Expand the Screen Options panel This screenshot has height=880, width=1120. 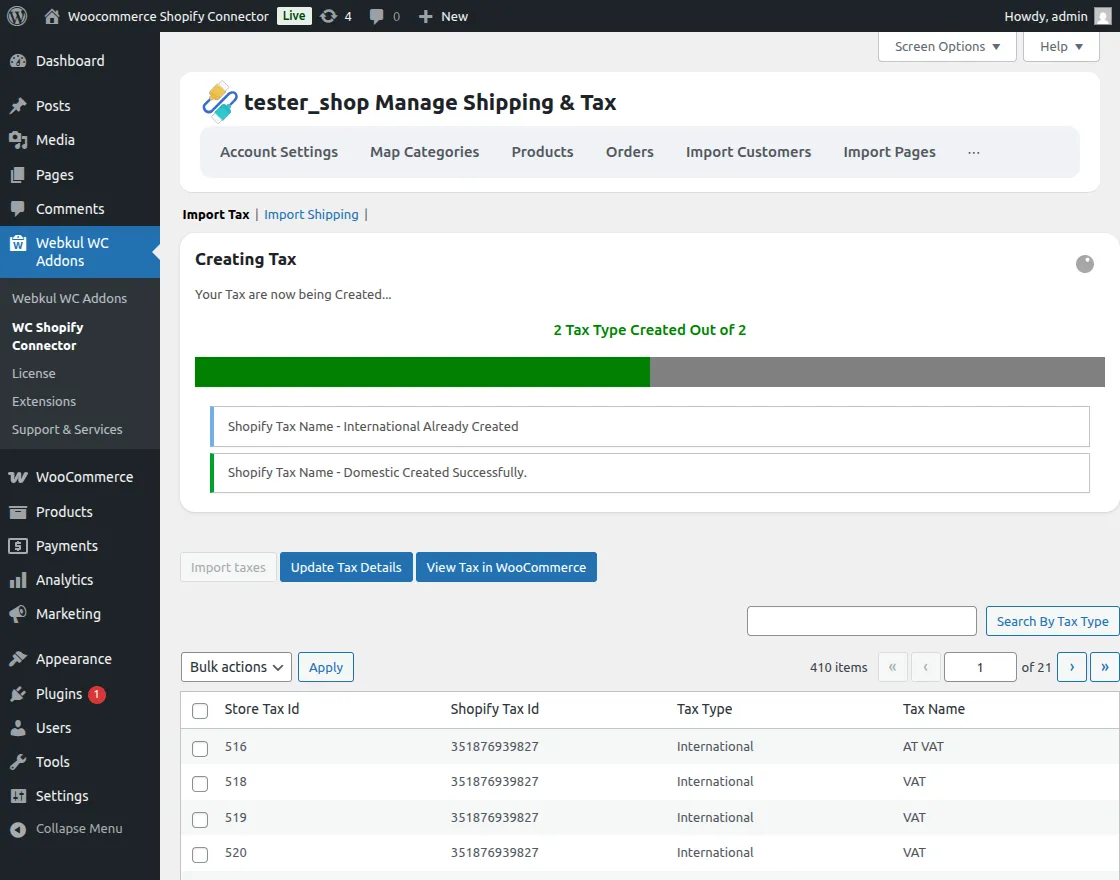(x=946, y=47)
